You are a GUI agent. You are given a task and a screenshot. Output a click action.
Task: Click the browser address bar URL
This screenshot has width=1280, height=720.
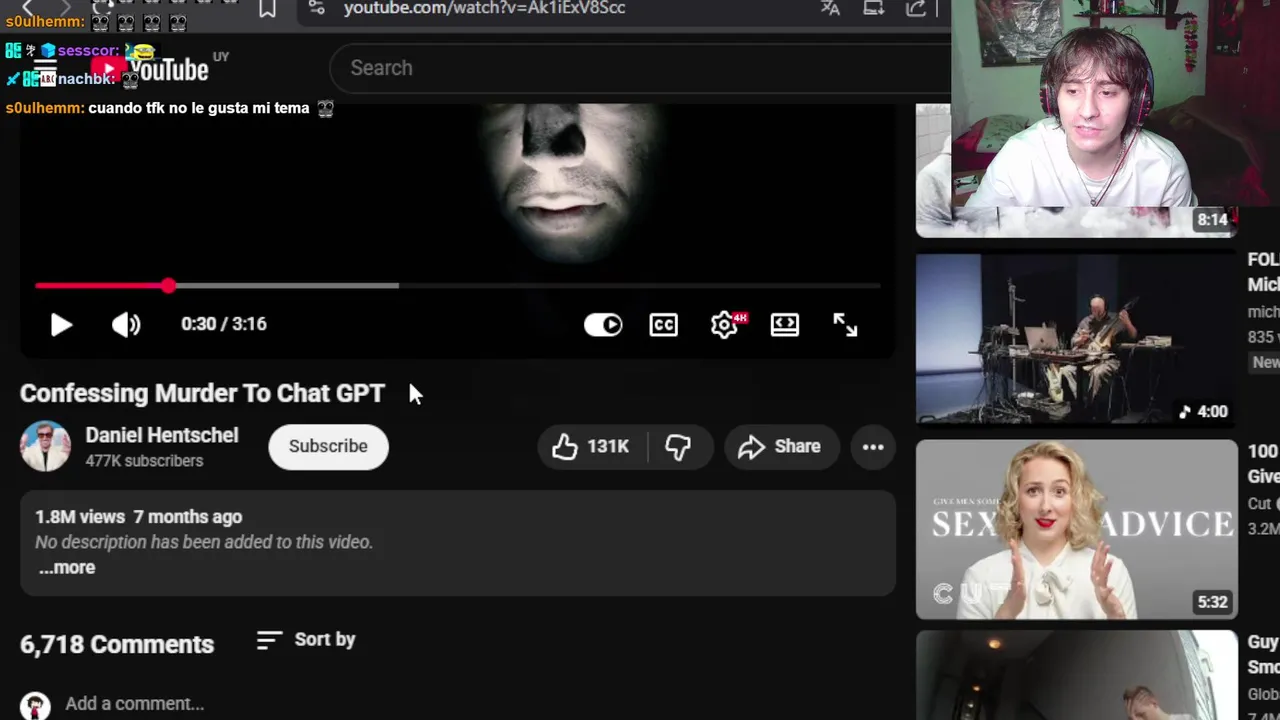click(485, 8)
